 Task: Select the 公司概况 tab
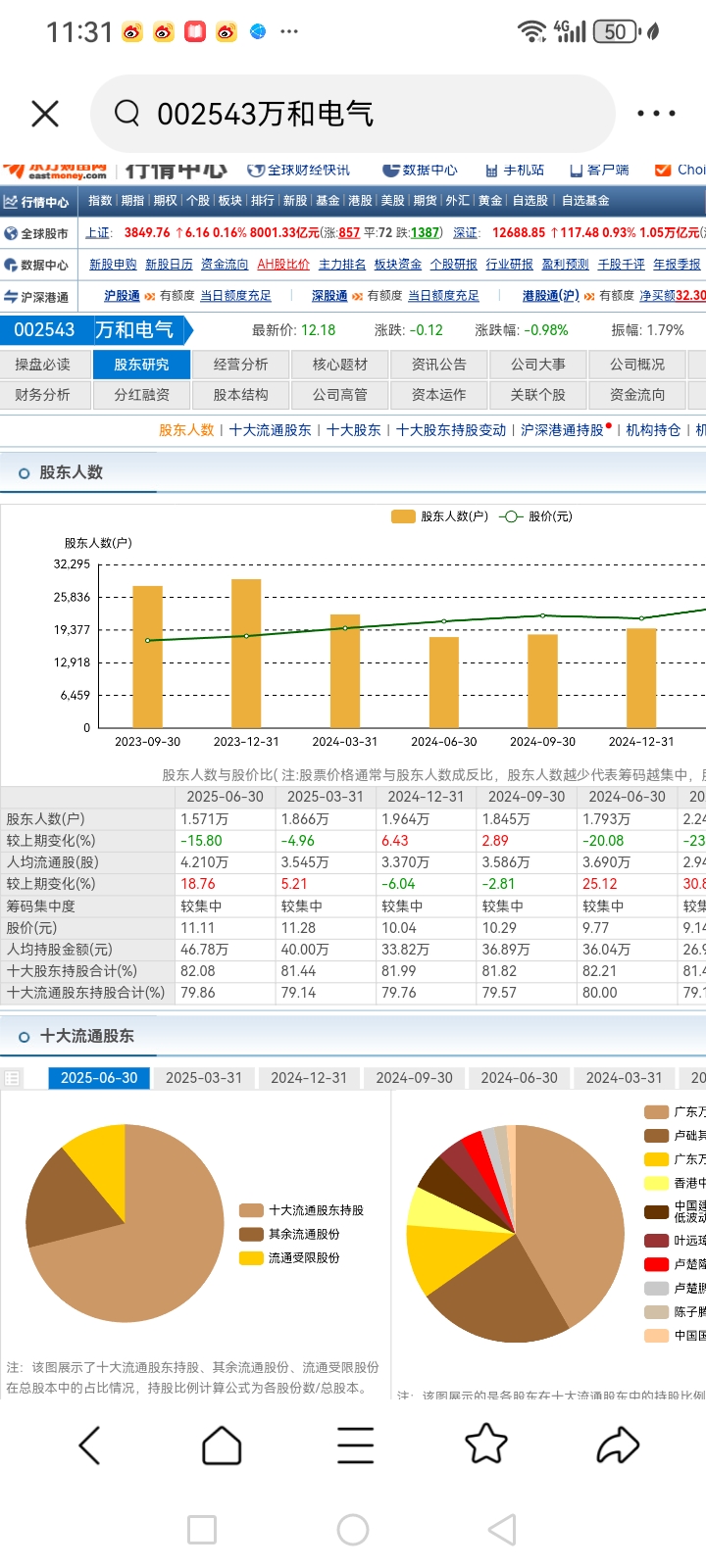coord(637,365)
